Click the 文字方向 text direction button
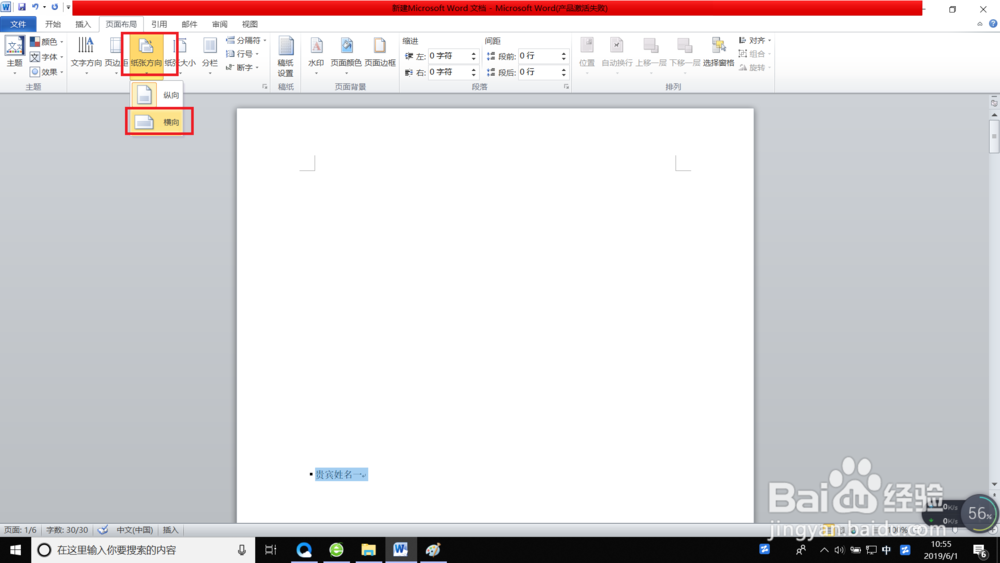Screen dimensions: 1000x563 [86, 55]
